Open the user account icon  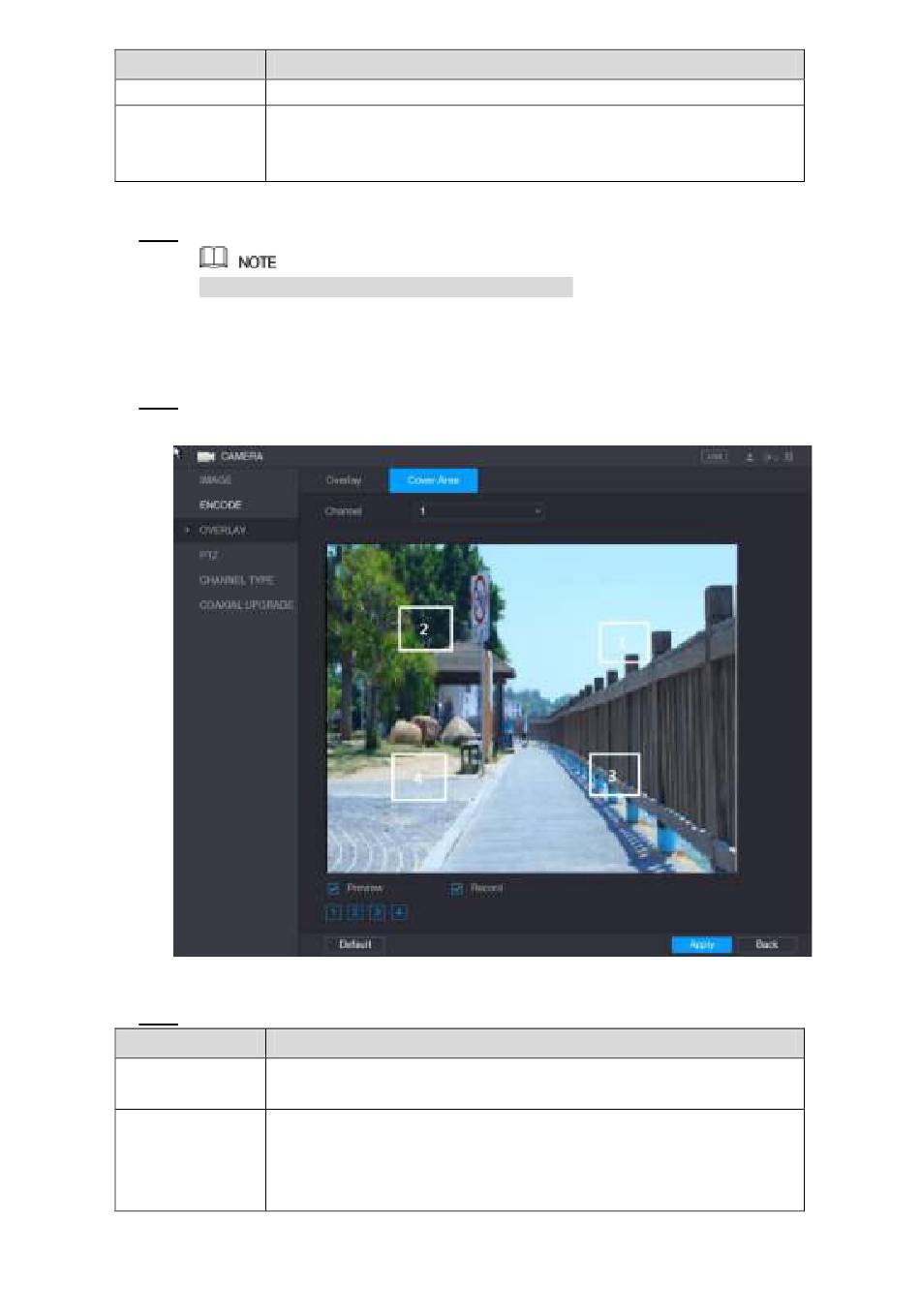point(750,457)
